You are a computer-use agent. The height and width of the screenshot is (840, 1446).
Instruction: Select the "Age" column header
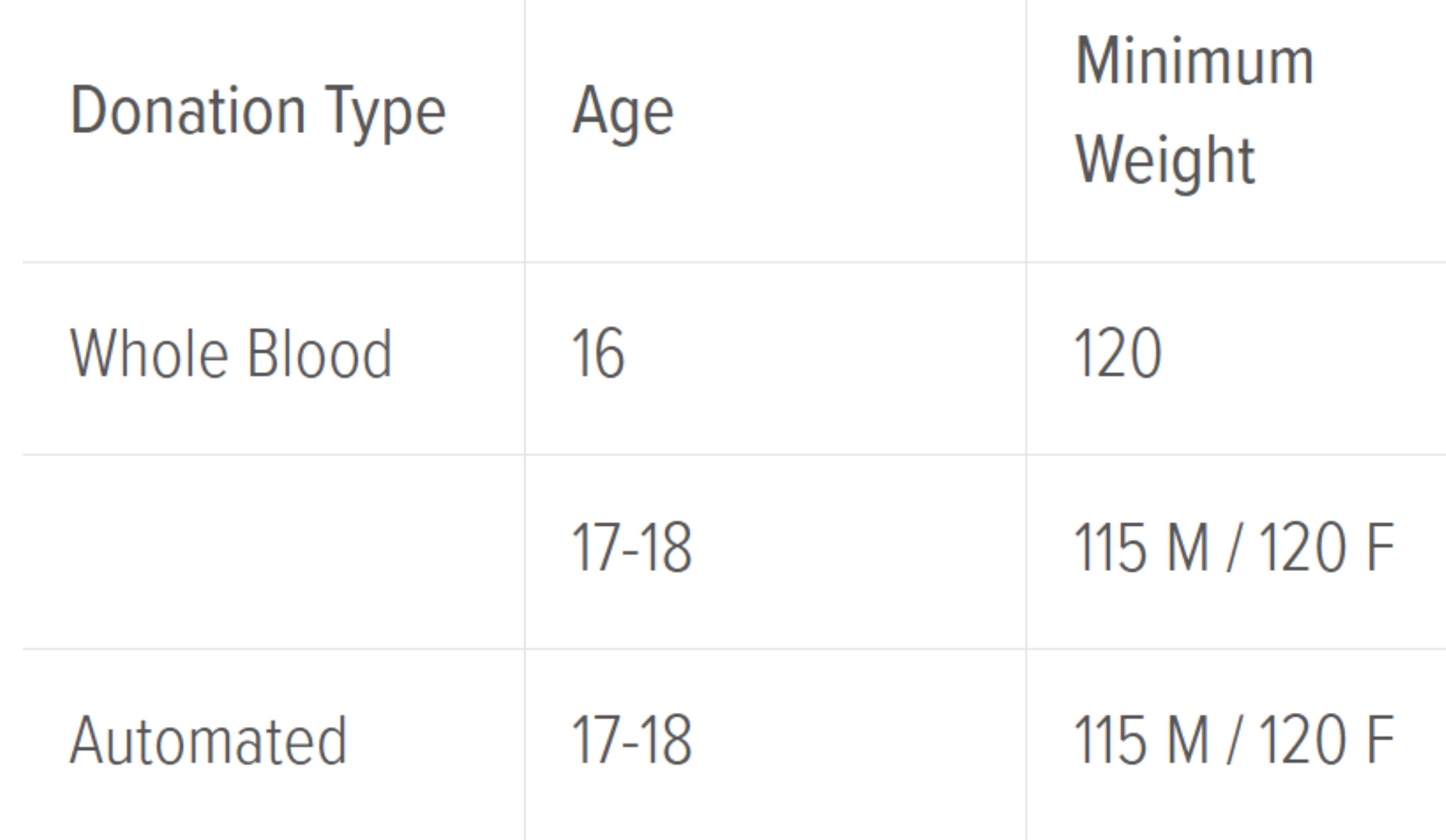[x=623, y=111]
